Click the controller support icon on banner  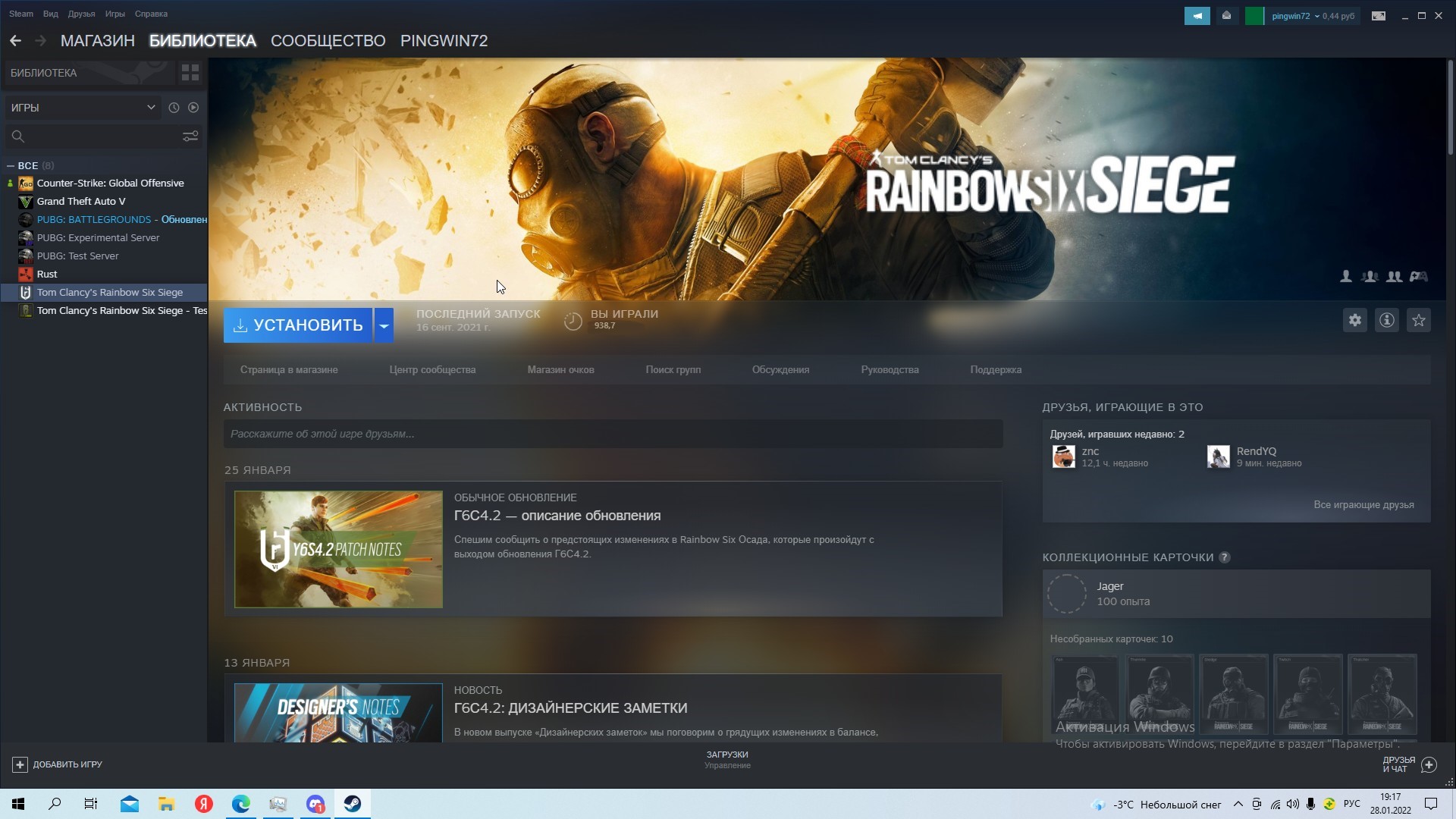click(x=1419, y=277)
